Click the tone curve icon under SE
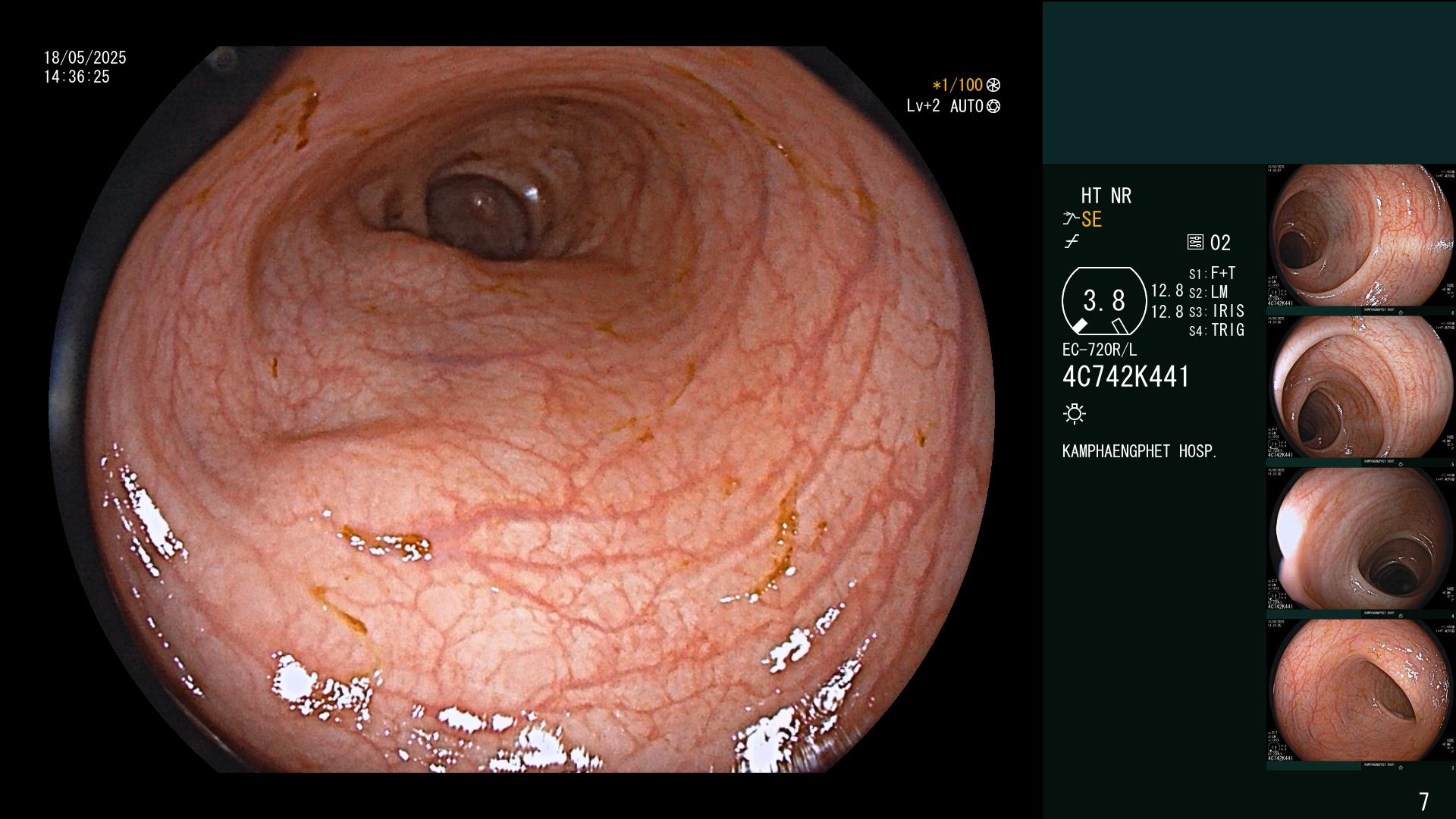Screen dimensions: 1456x819 (x=1072, y=242)
